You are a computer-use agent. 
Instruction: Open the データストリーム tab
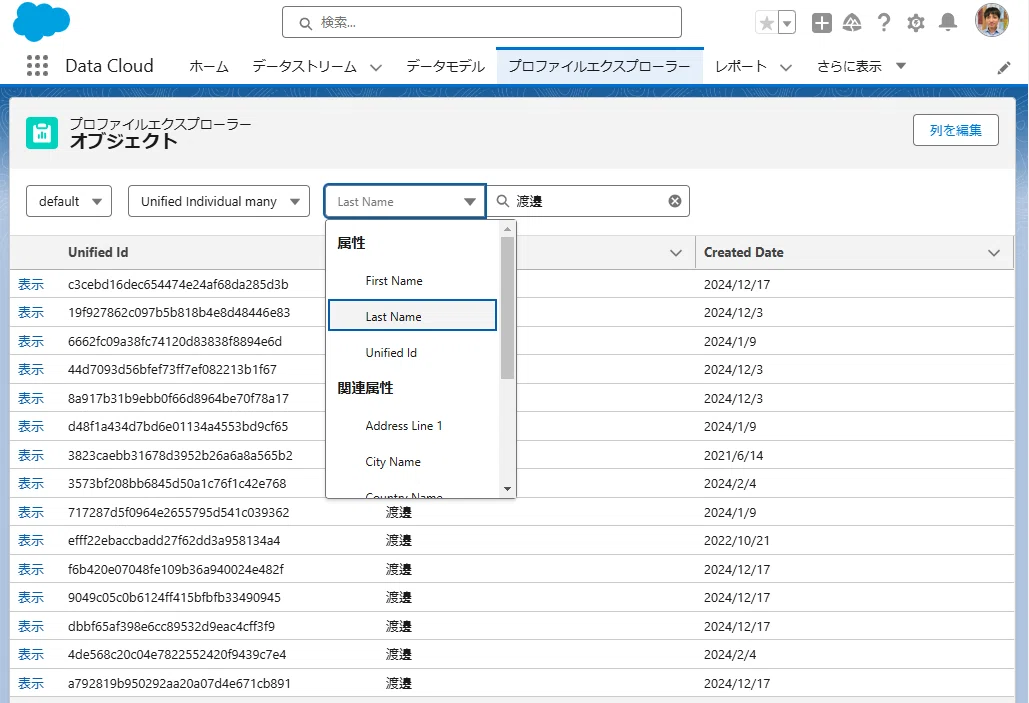[x=304, y=66]
